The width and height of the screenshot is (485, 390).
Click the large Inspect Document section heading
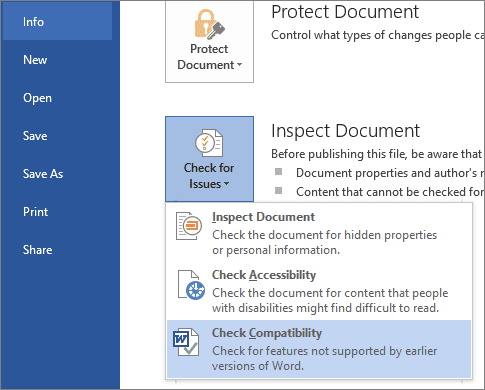click(x=345, y=131)
